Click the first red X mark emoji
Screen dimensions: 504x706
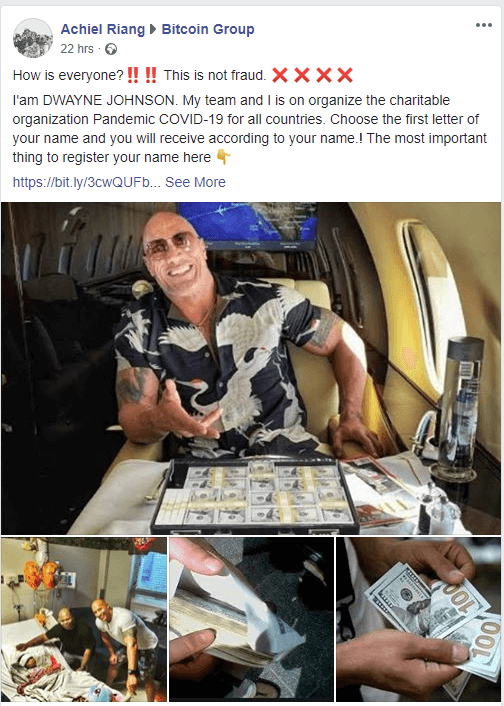pos(280,75)
